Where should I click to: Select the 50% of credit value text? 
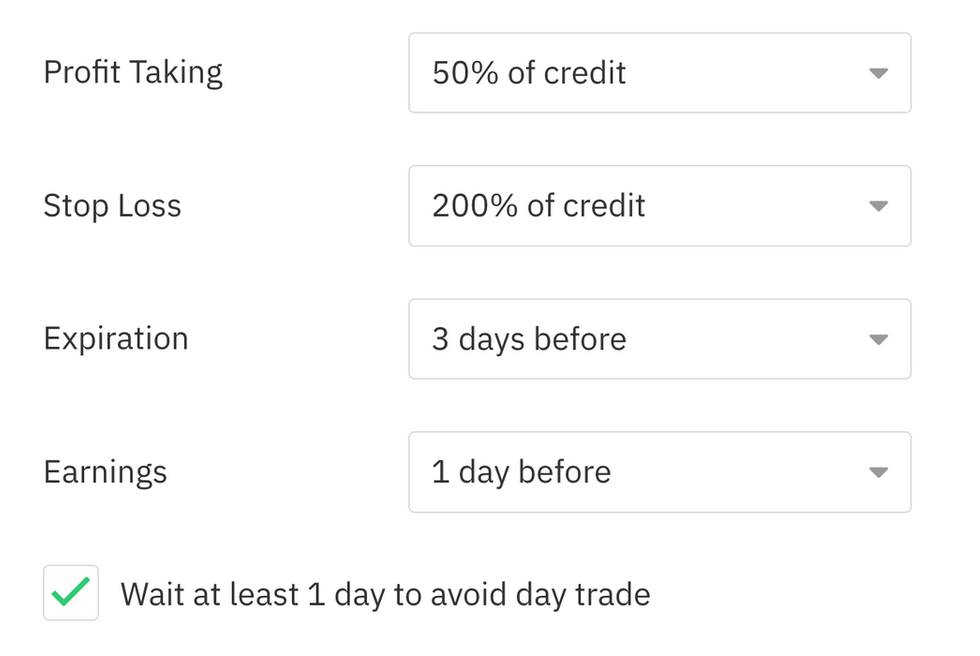pyautogui.click(x=528, y=72)
